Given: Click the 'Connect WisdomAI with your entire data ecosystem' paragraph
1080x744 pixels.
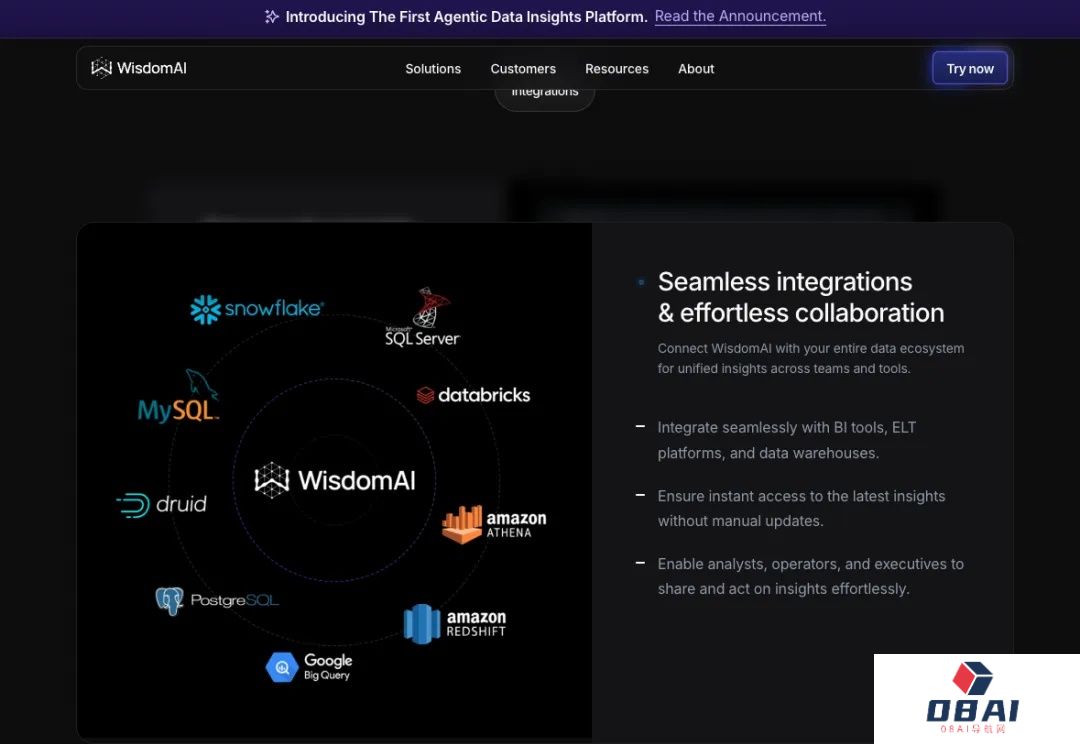Looking at the screenshot, I should pos(811,358).
